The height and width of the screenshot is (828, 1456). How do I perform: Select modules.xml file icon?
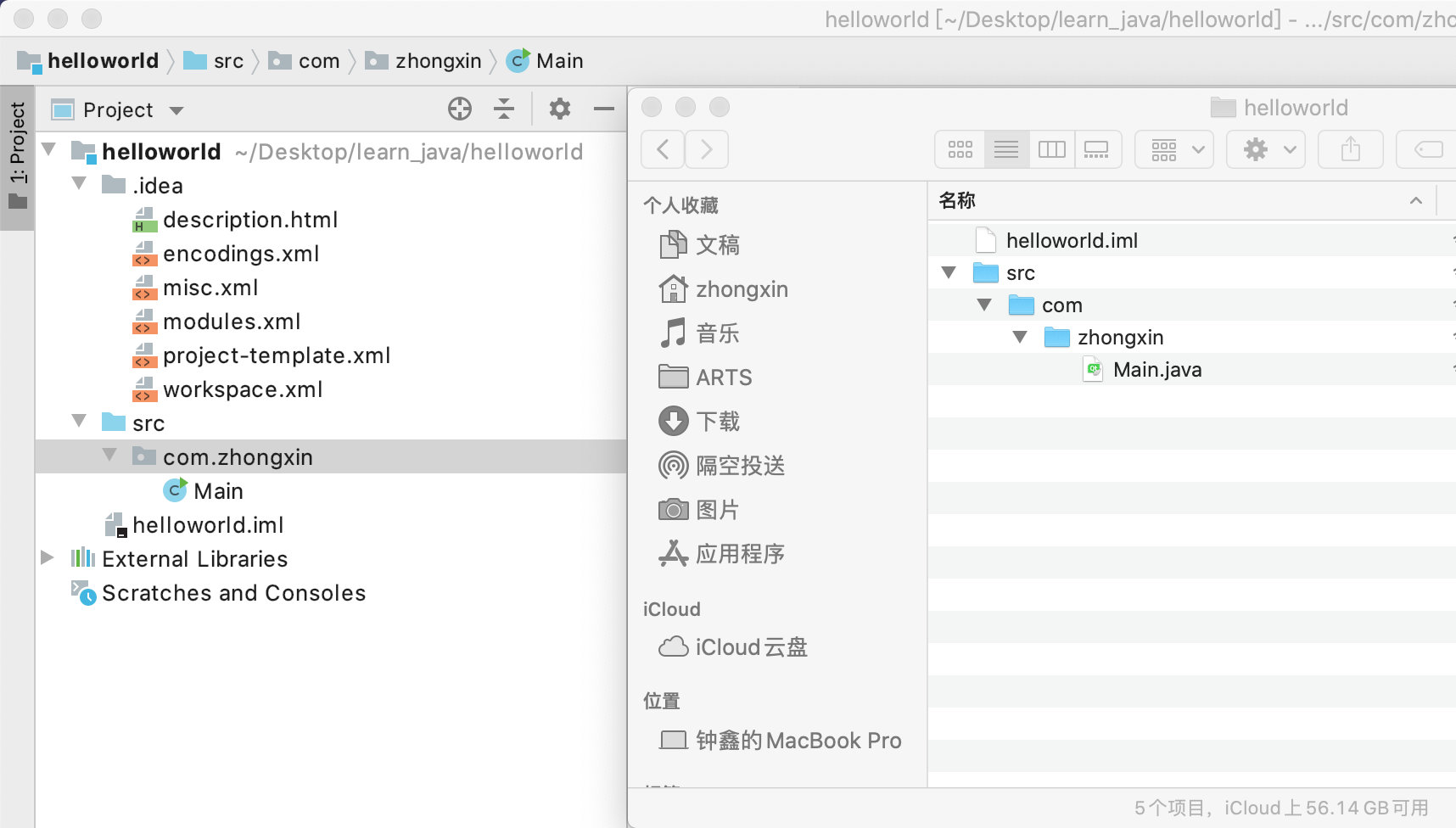click(x=145, y=322)
